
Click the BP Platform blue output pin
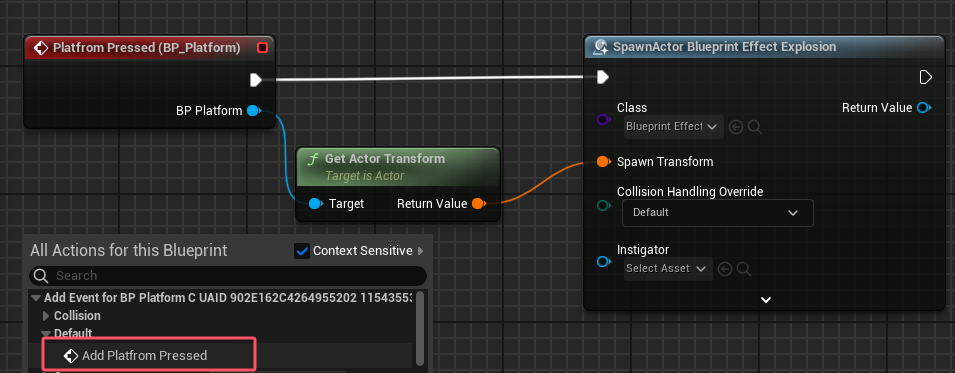tap(254, 111)
